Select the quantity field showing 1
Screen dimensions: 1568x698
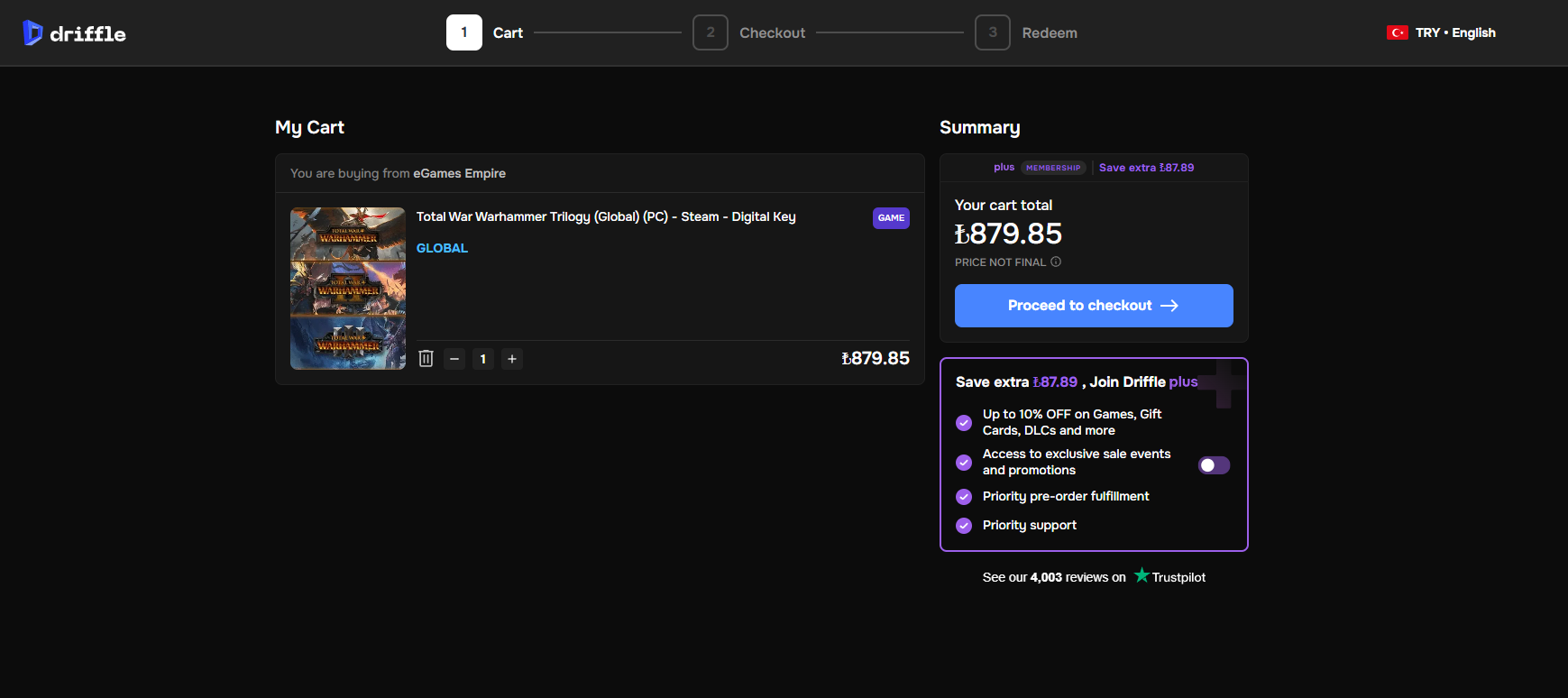click(483, 359)
